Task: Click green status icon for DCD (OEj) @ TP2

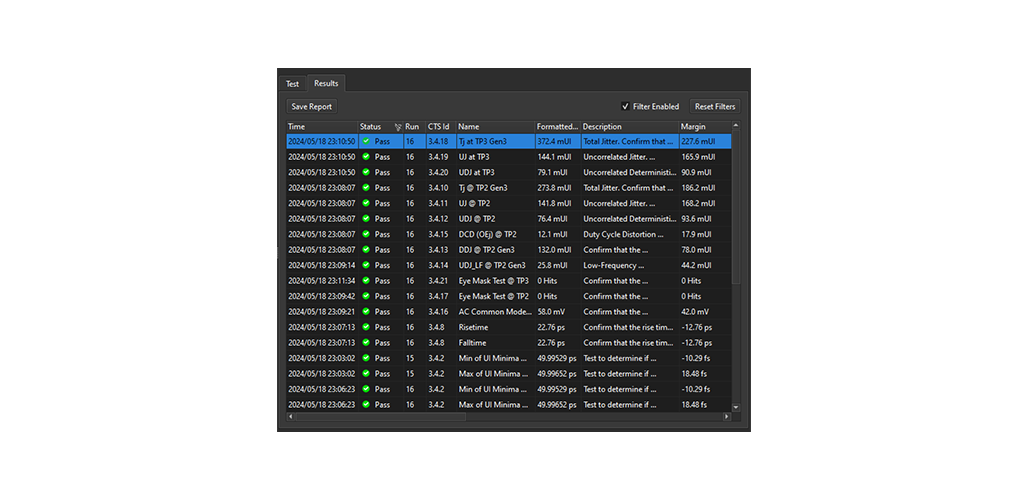Action: coord(366,234)
